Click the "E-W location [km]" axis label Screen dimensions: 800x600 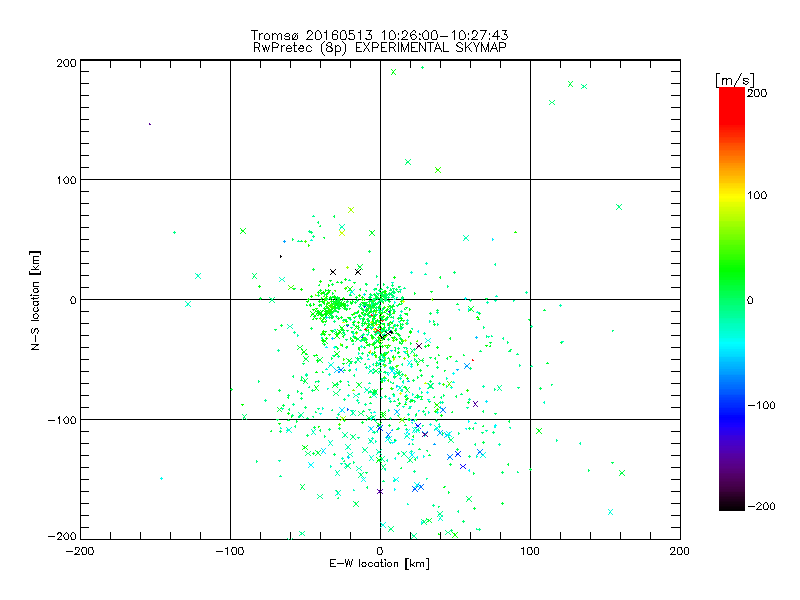pos(380,564)
